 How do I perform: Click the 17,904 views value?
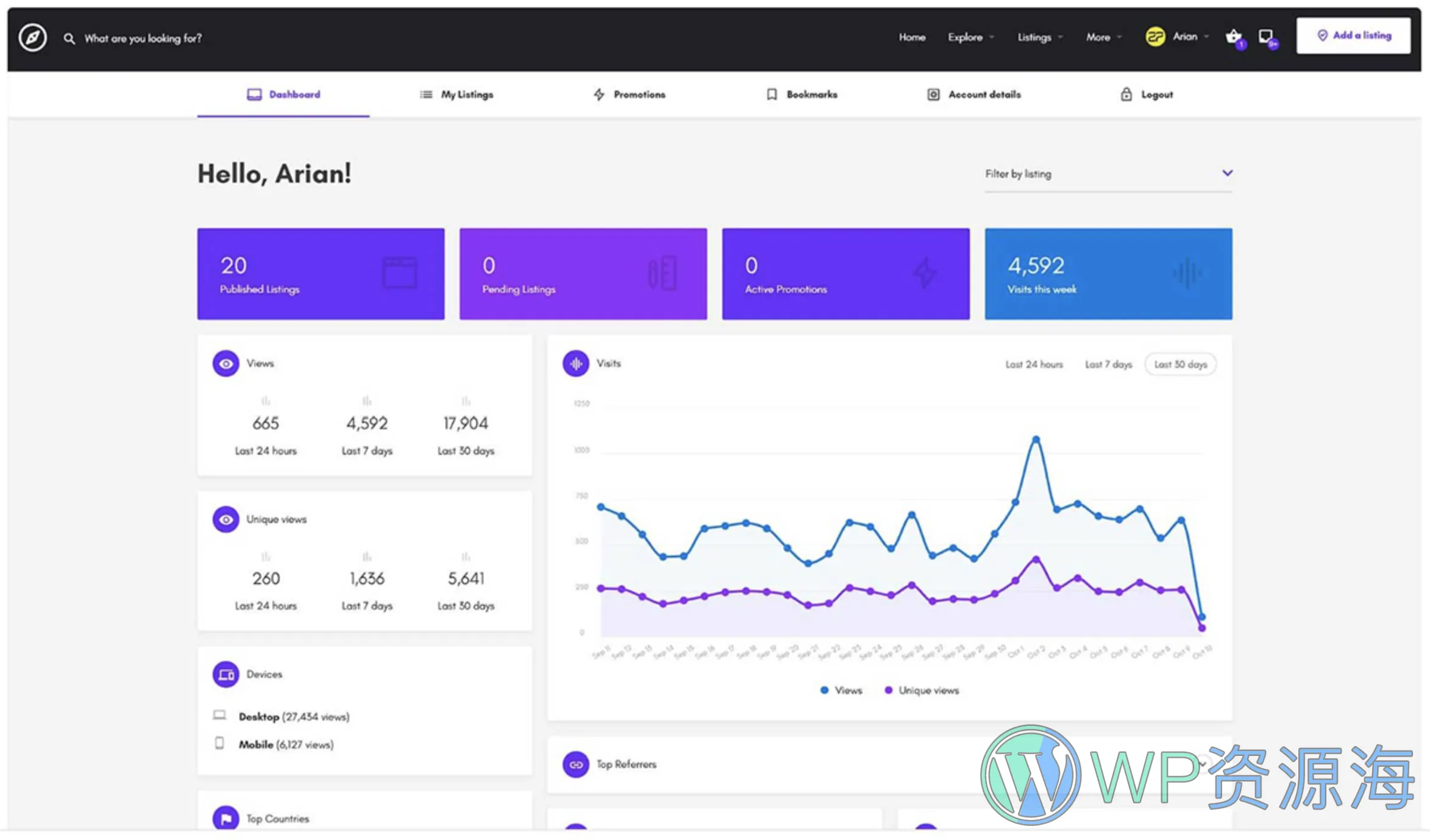466,424
